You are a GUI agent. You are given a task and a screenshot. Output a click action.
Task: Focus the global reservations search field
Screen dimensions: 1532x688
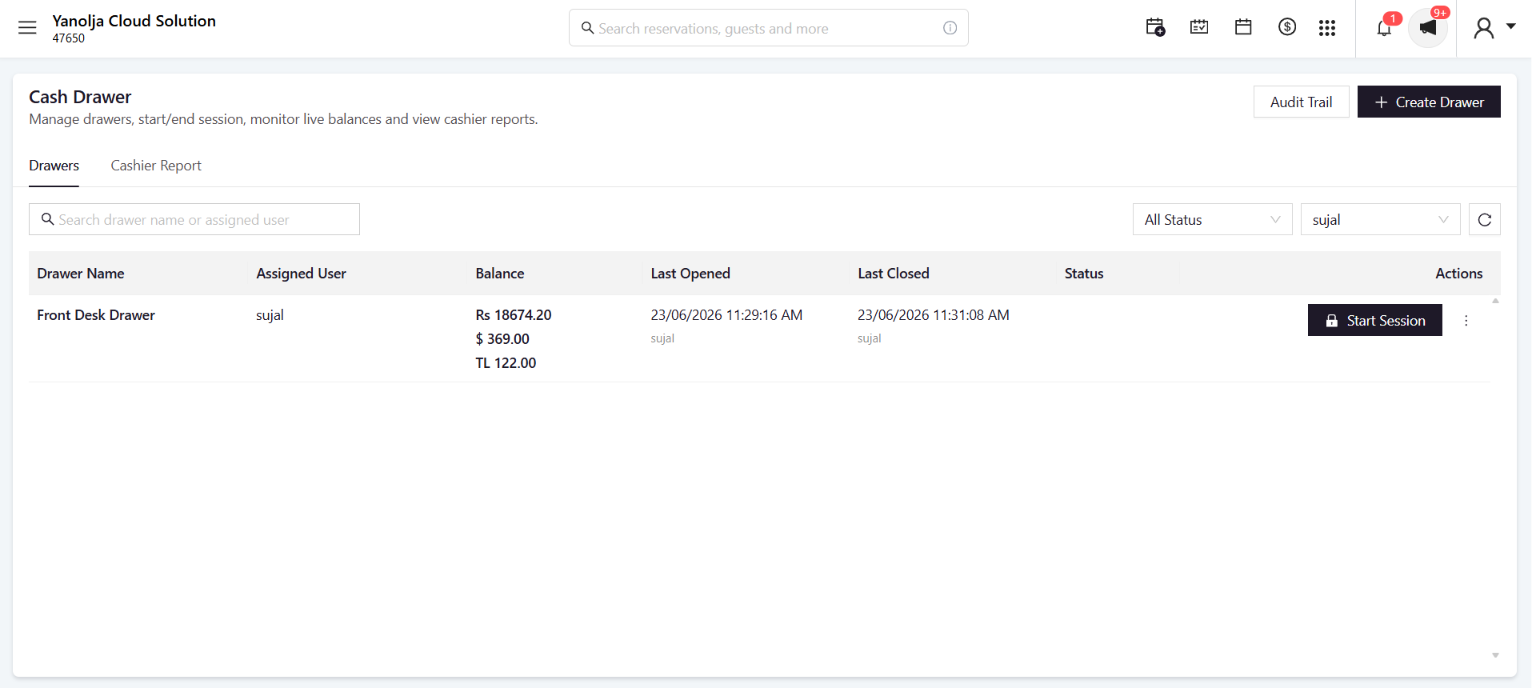pos(768,28)
